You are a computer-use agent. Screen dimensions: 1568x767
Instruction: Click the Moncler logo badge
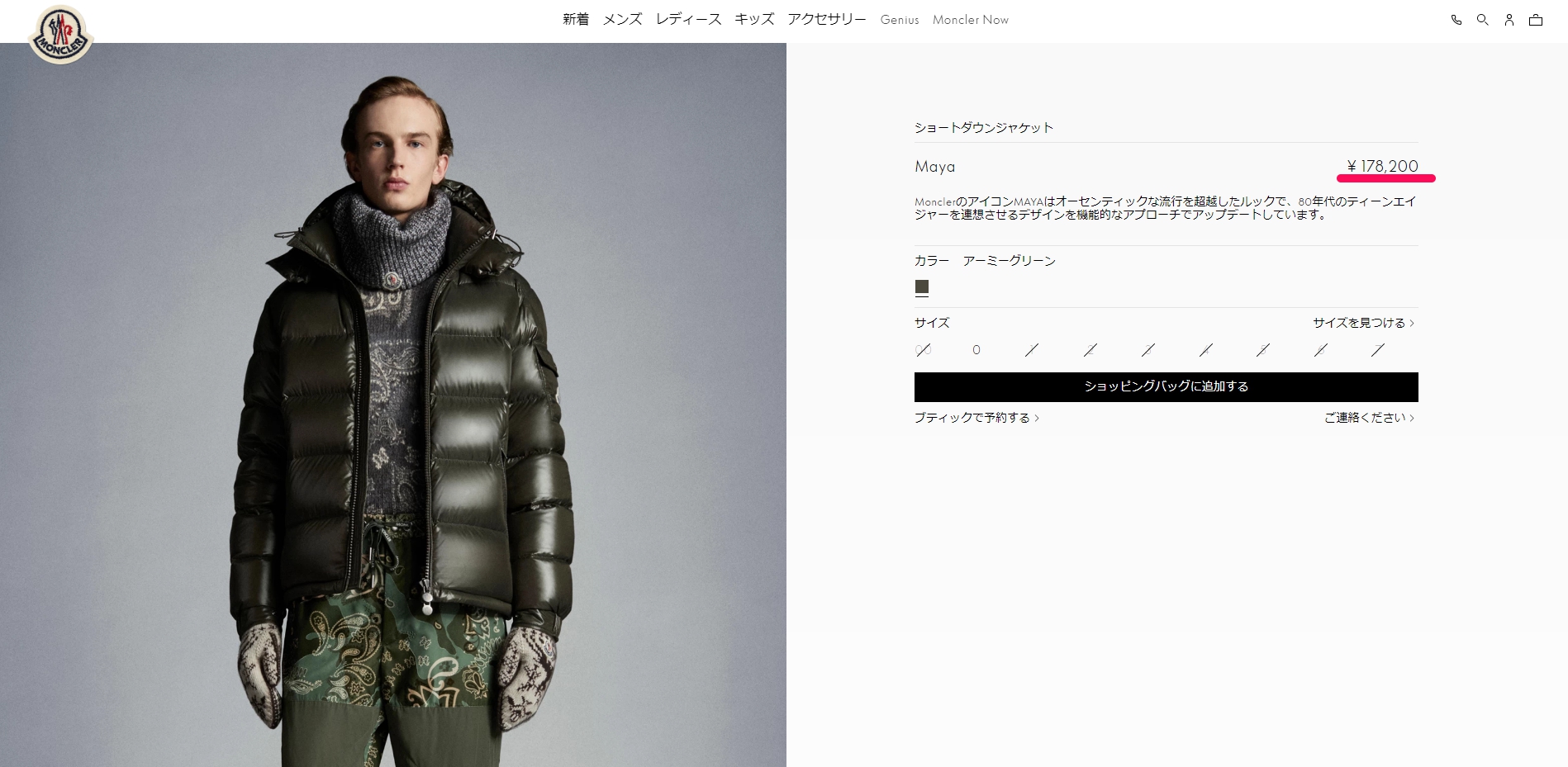[x=60, y=35]
